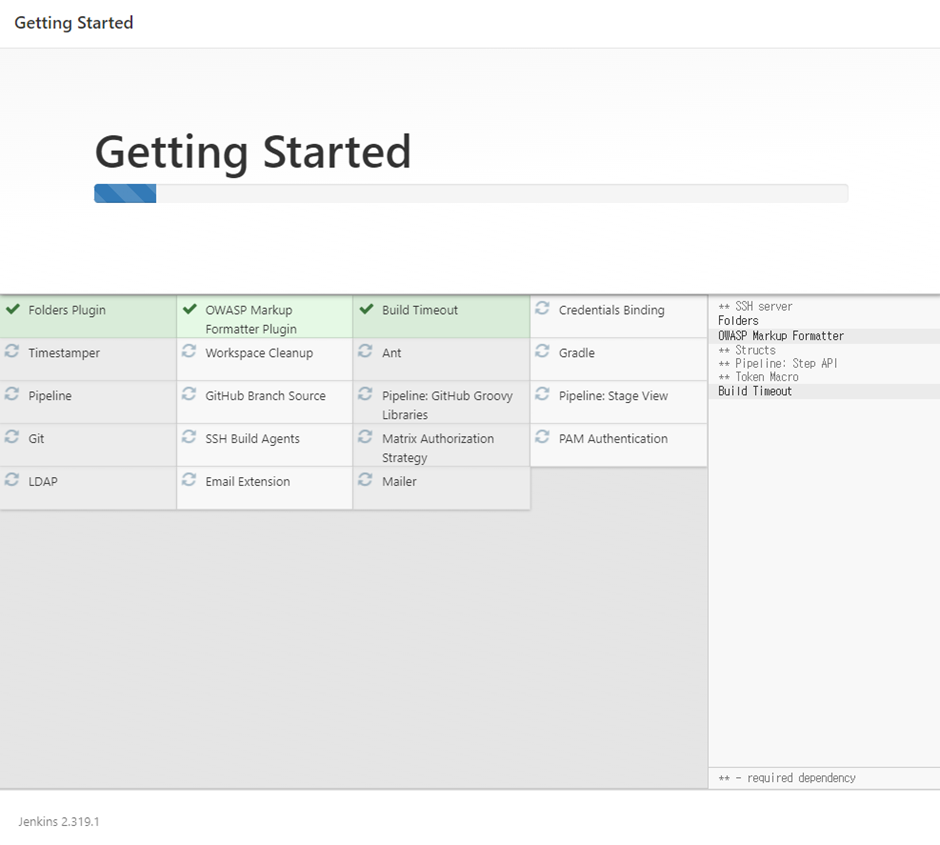Click the '** - required dependency' legend
This screenshot has width=940, height=845.
coord(787,778)
